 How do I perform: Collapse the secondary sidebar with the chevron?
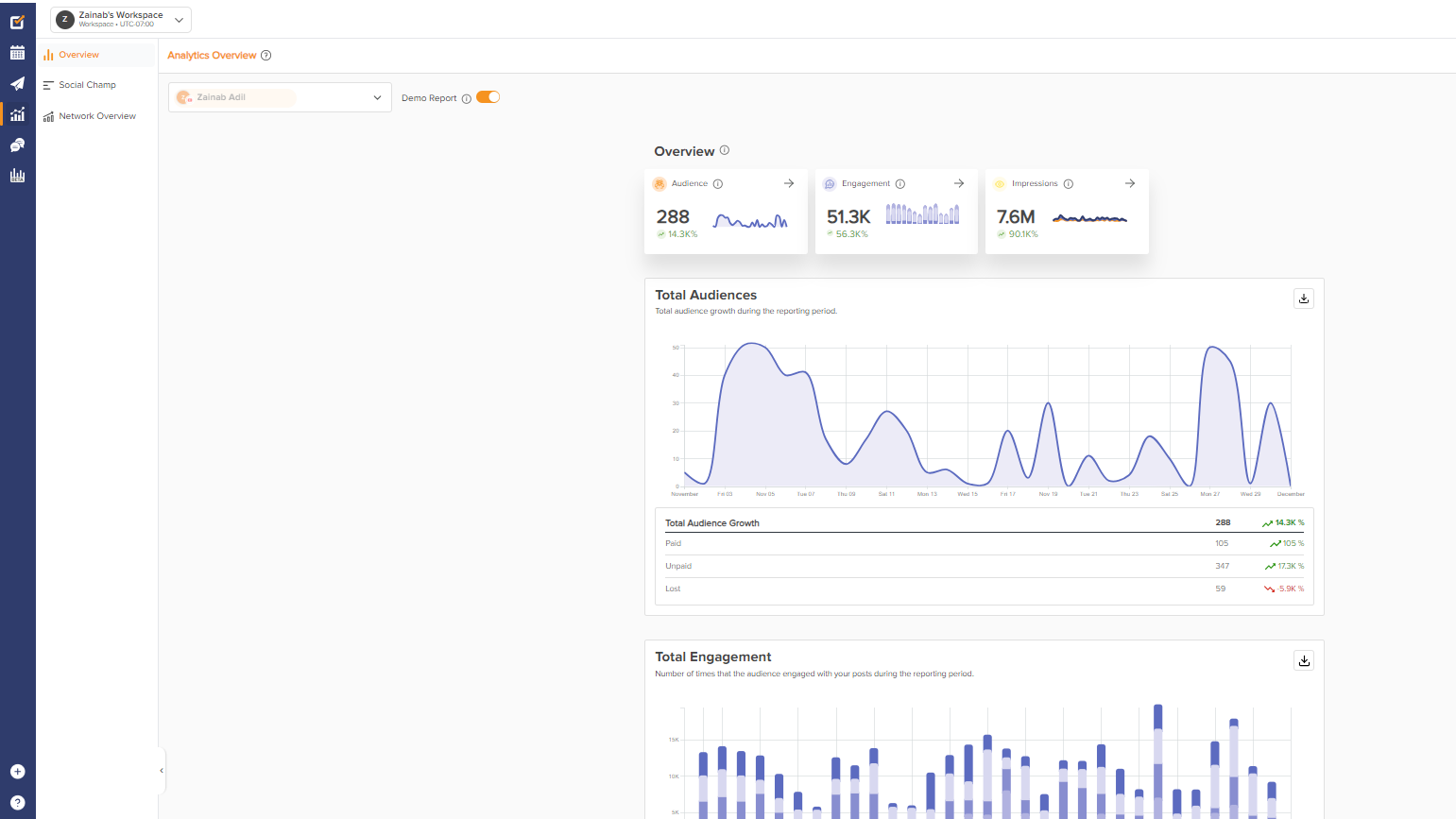(161, 770)
